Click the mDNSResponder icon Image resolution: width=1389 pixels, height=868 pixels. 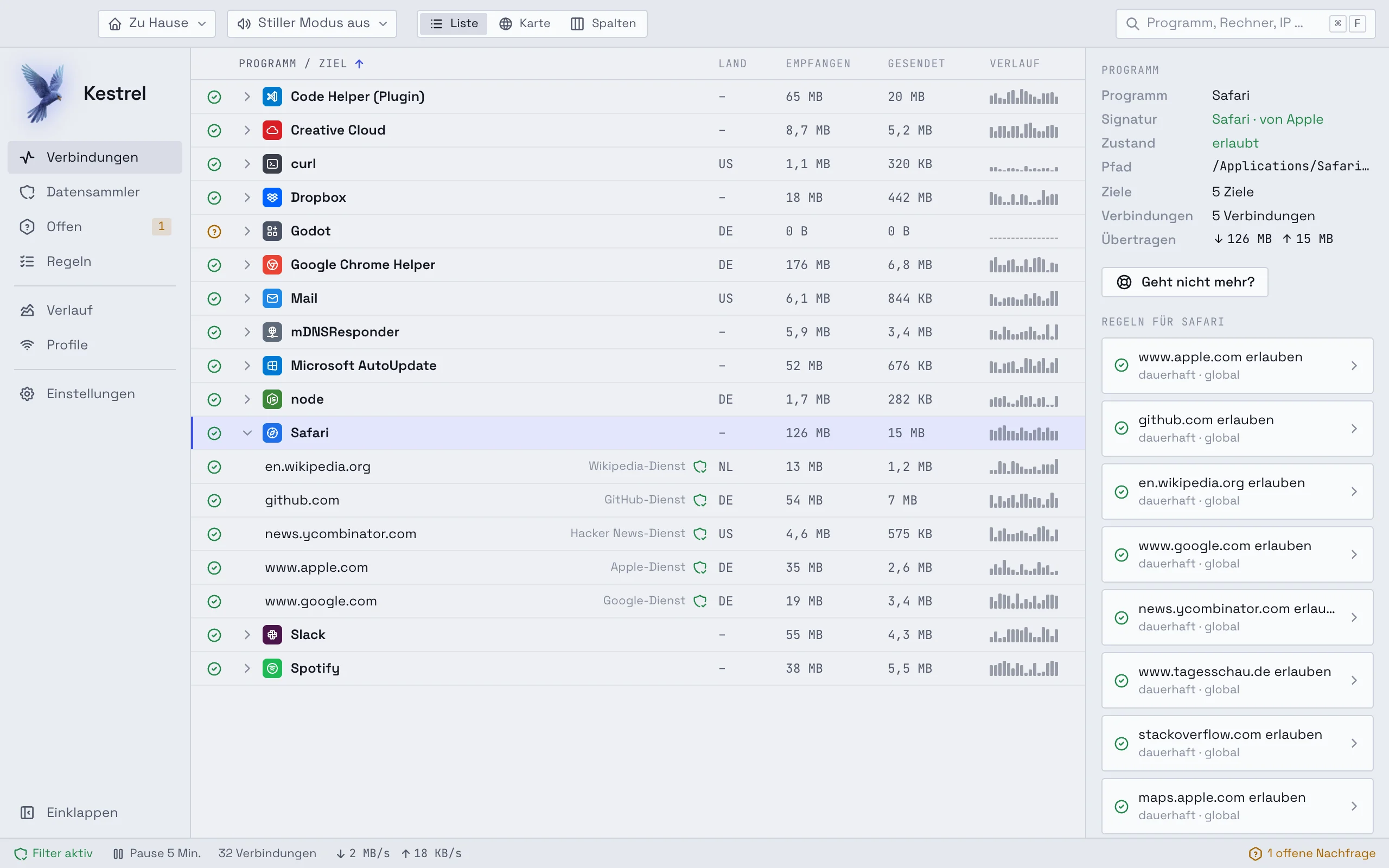point(272,332)
